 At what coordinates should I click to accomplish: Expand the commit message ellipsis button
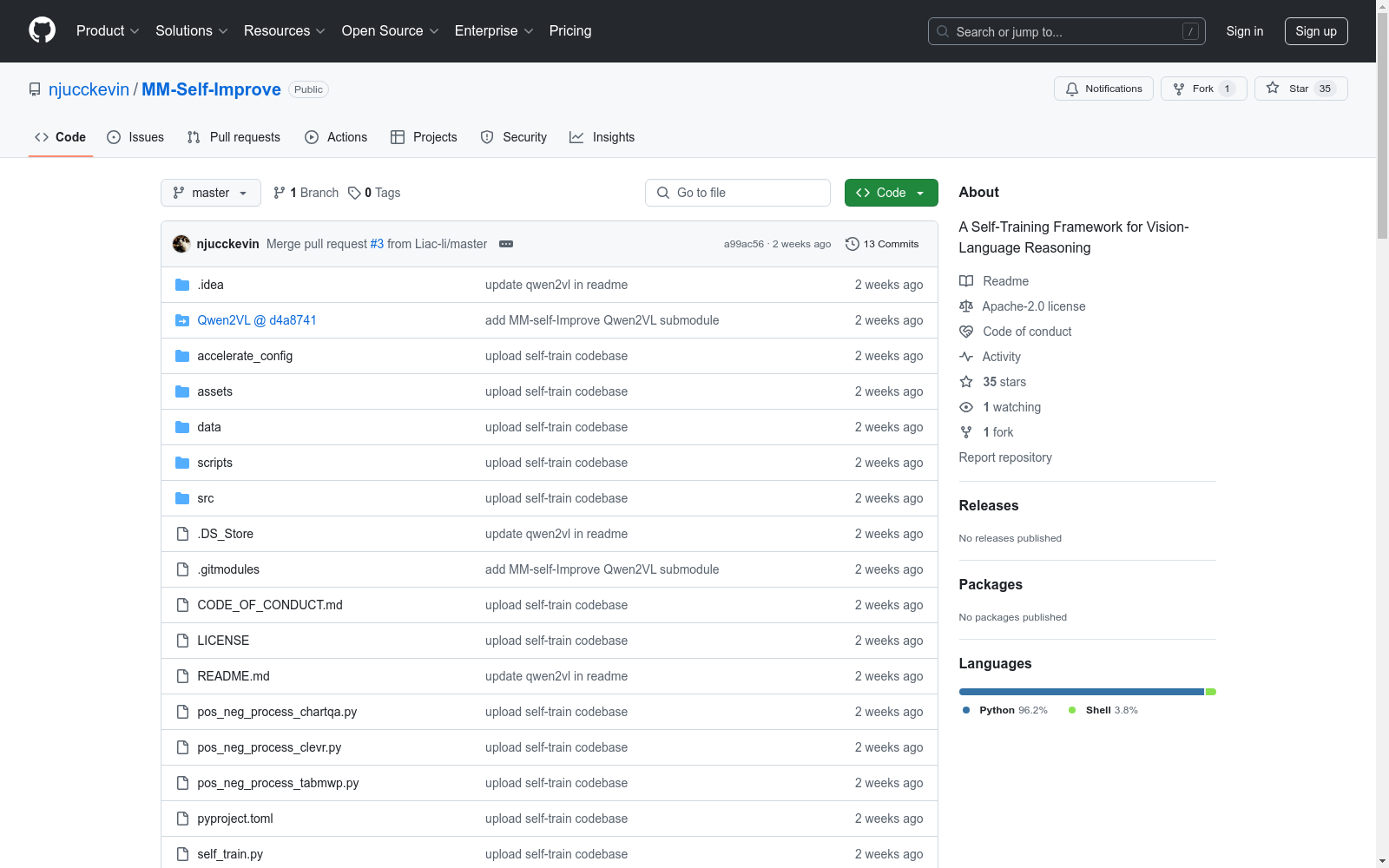(506, 244)
